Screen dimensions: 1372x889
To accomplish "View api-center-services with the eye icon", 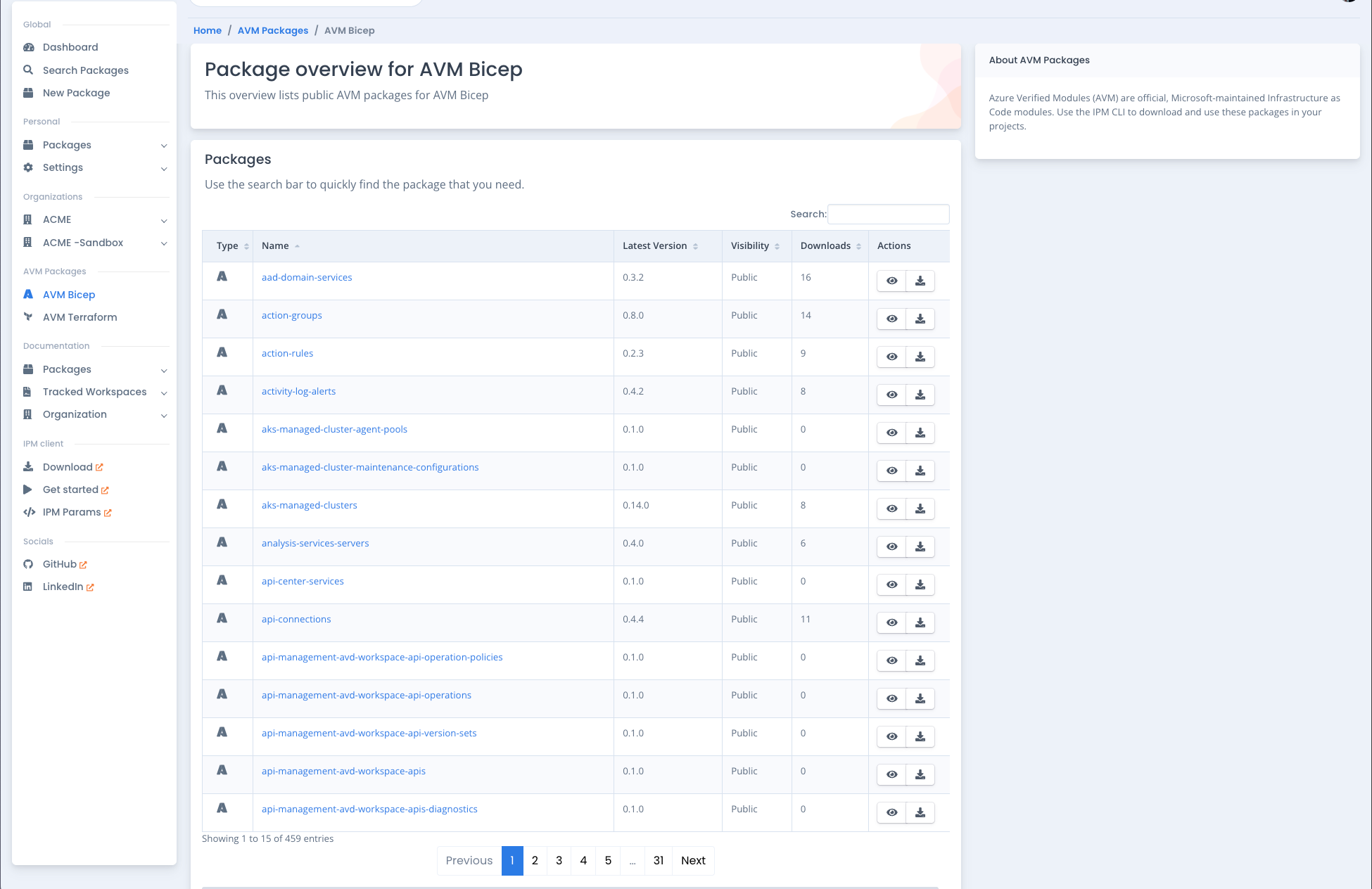I will 891,584.
